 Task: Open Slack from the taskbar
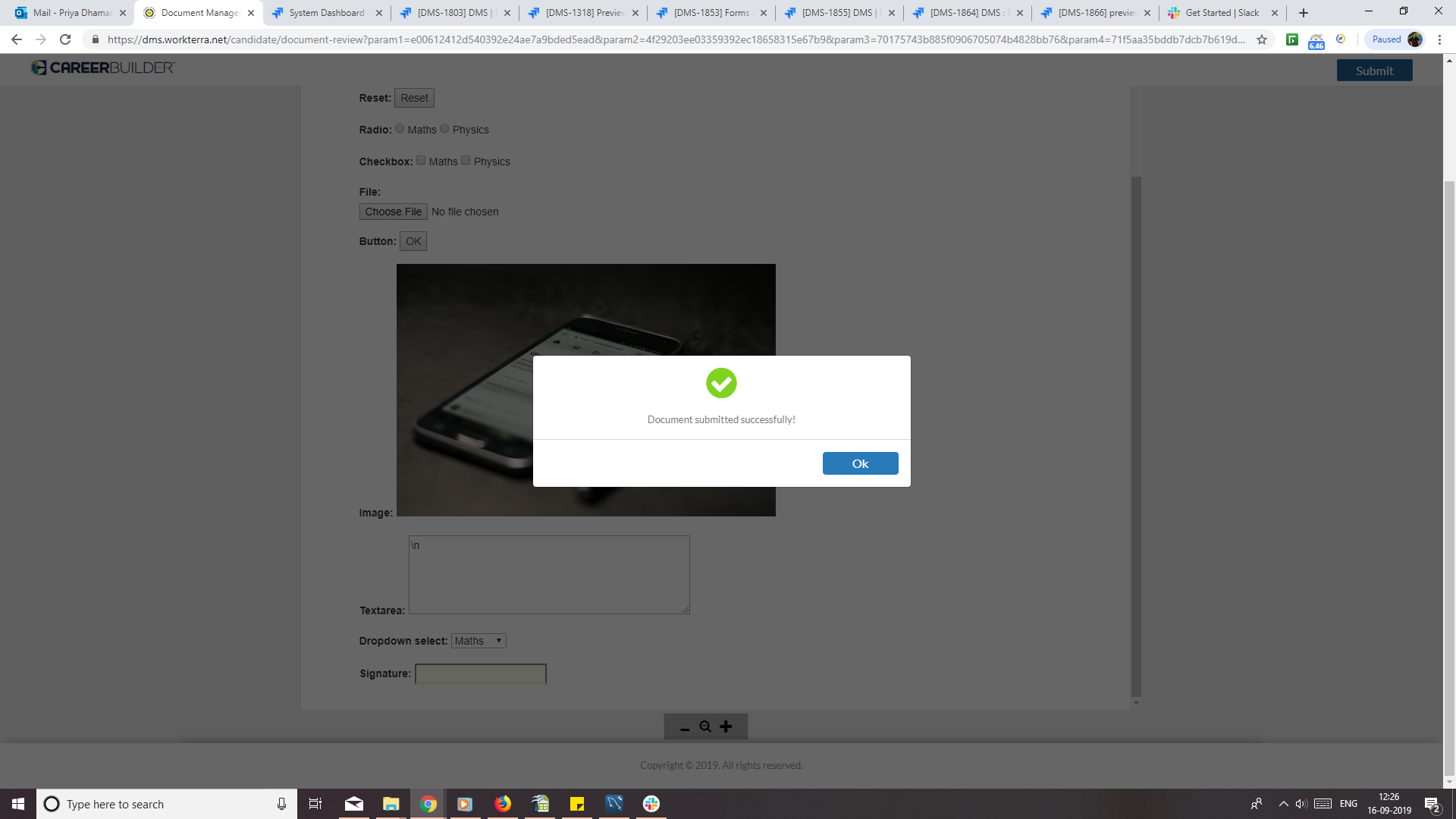(651, 804)
